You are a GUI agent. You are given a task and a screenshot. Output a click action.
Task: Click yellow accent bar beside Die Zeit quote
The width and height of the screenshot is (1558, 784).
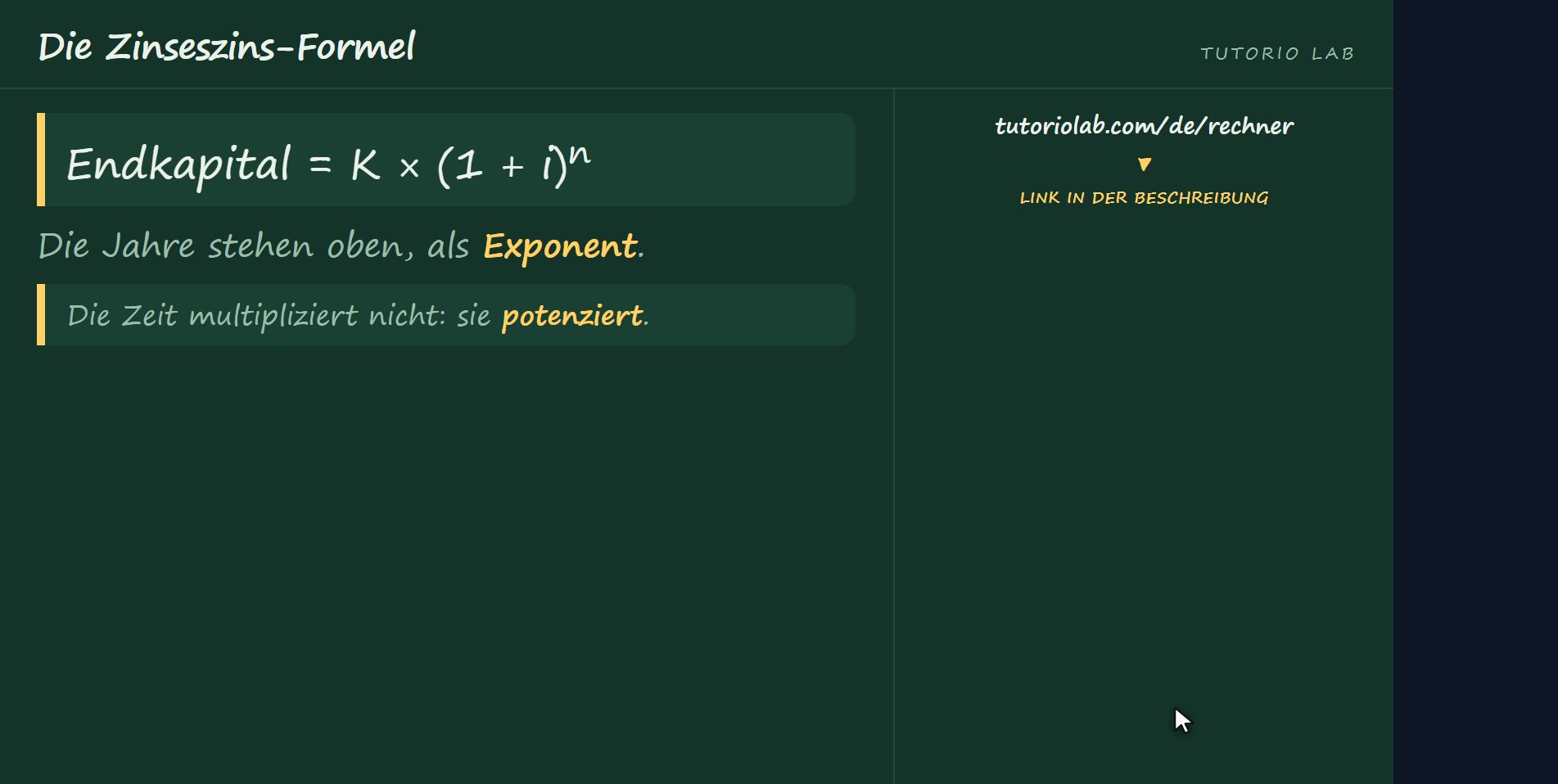pos(41,314)
